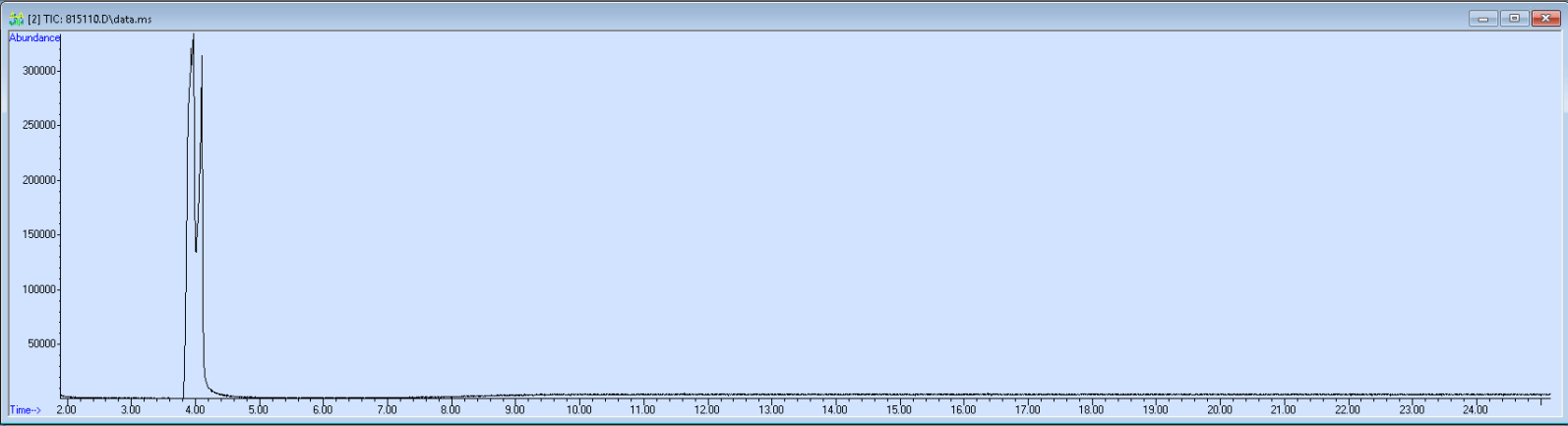Click the 24.00 time axis label
This screenshot has width=1568, height=426.
click(1476, 410)
